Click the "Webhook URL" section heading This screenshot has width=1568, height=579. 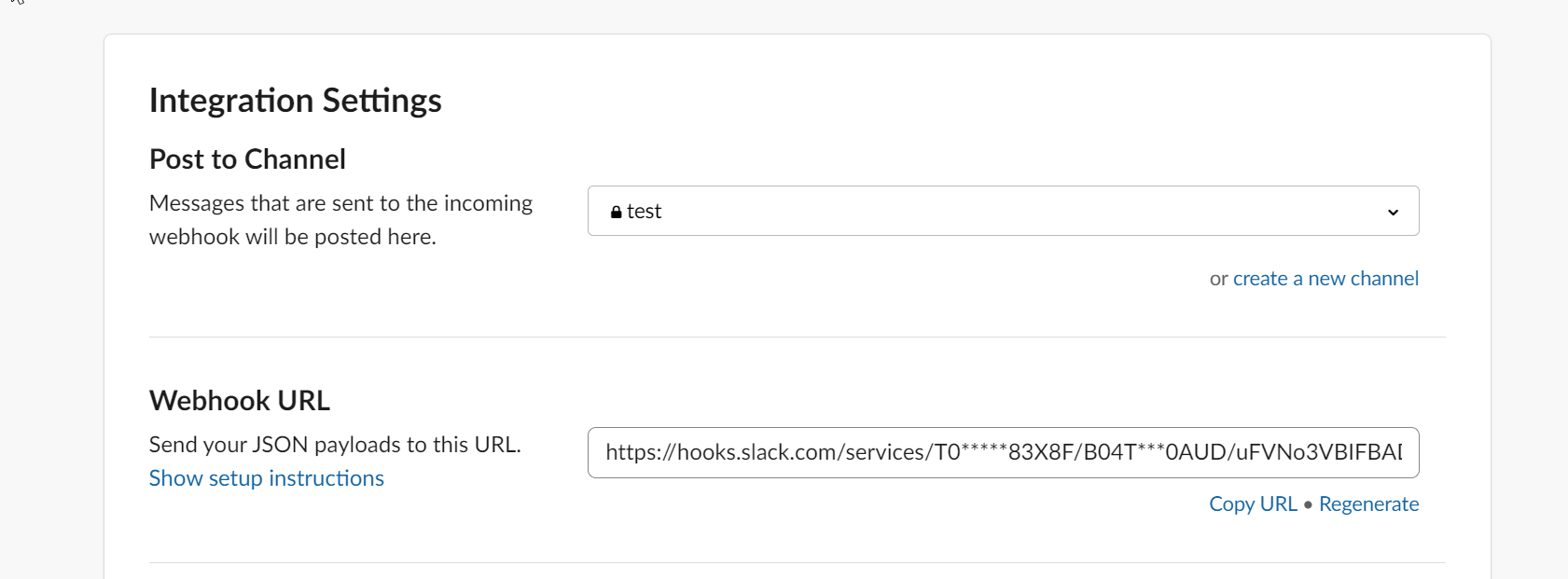click(240, 401)
